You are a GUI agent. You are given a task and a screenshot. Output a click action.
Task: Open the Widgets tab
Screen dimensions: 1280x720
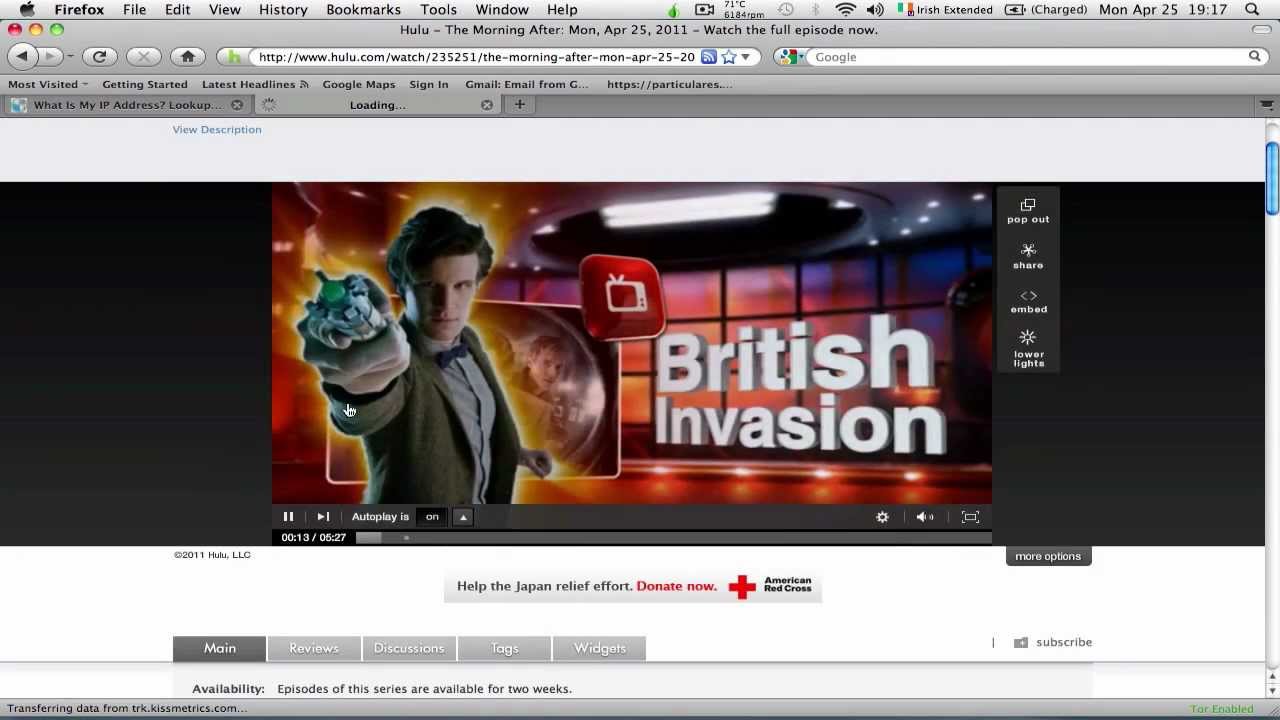tap(599, 648)
